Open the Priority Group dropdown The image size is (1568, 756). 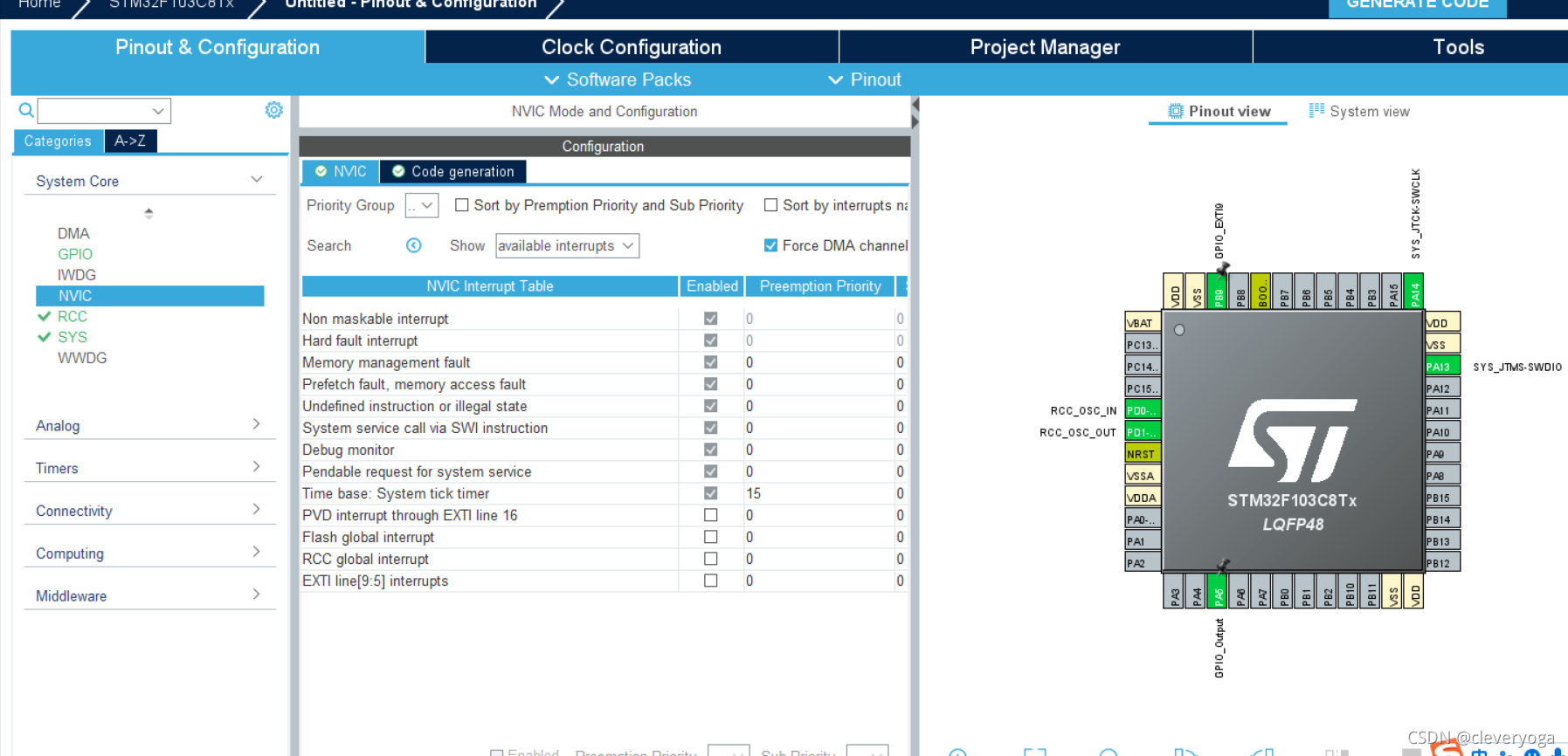421,205
